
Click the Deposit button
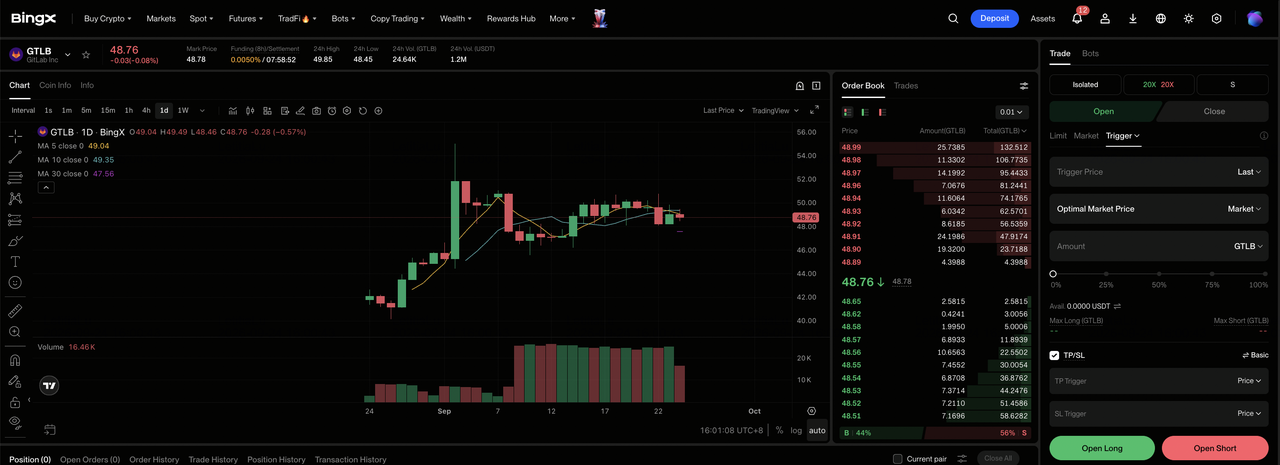click(x=994, y=18)
